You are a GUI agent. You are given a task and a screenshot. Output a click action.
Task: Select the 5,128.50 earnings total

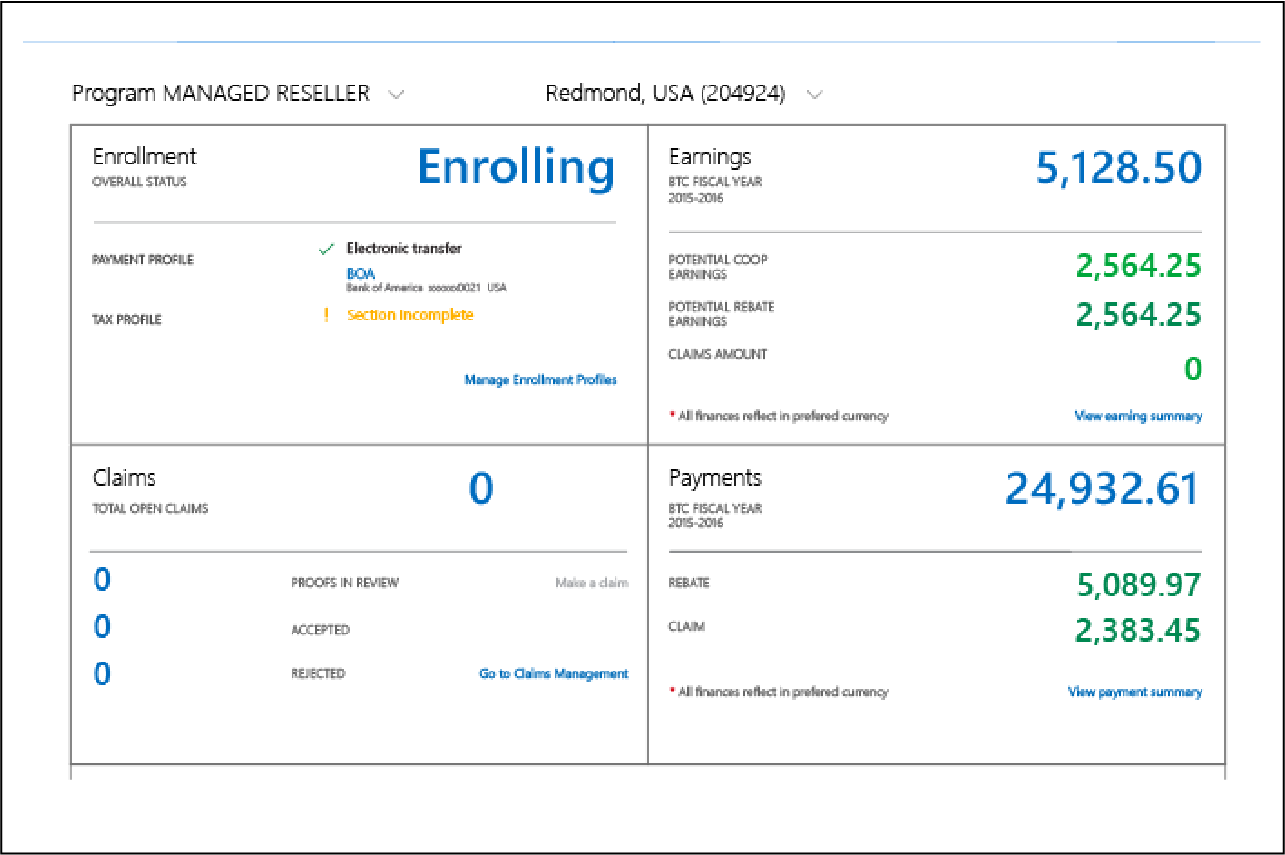click(x=1118, y=170)
